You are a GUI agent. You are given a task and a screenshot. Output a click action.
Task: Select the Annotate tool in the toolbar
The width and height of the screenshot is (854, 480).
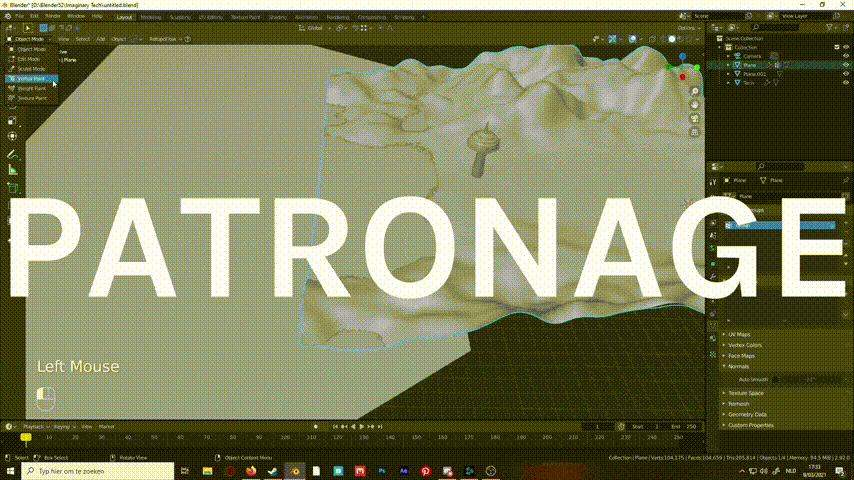13,155
